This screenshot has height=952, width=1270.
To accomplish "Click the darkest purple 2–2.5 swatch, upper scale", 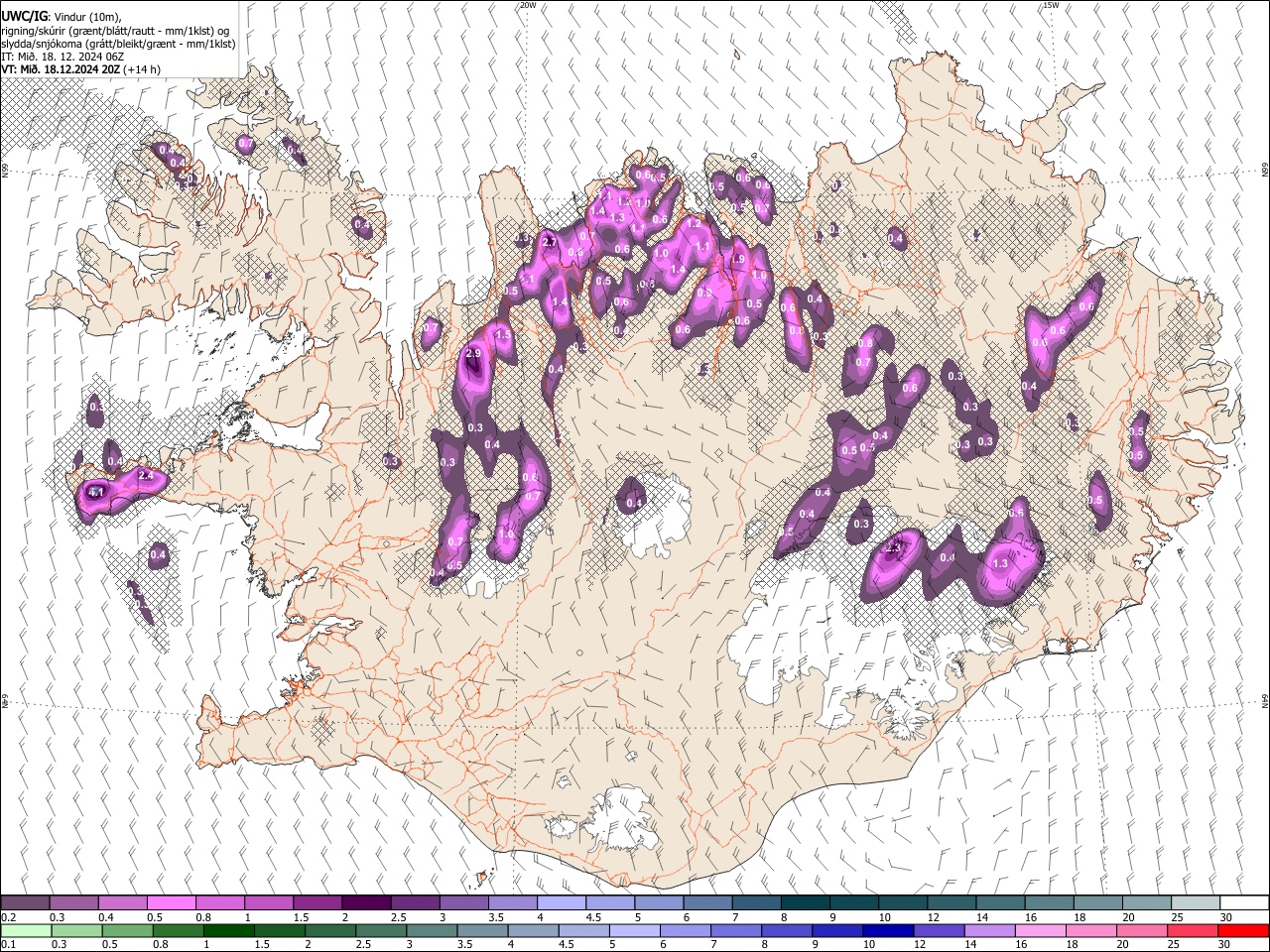I will 365,903.
